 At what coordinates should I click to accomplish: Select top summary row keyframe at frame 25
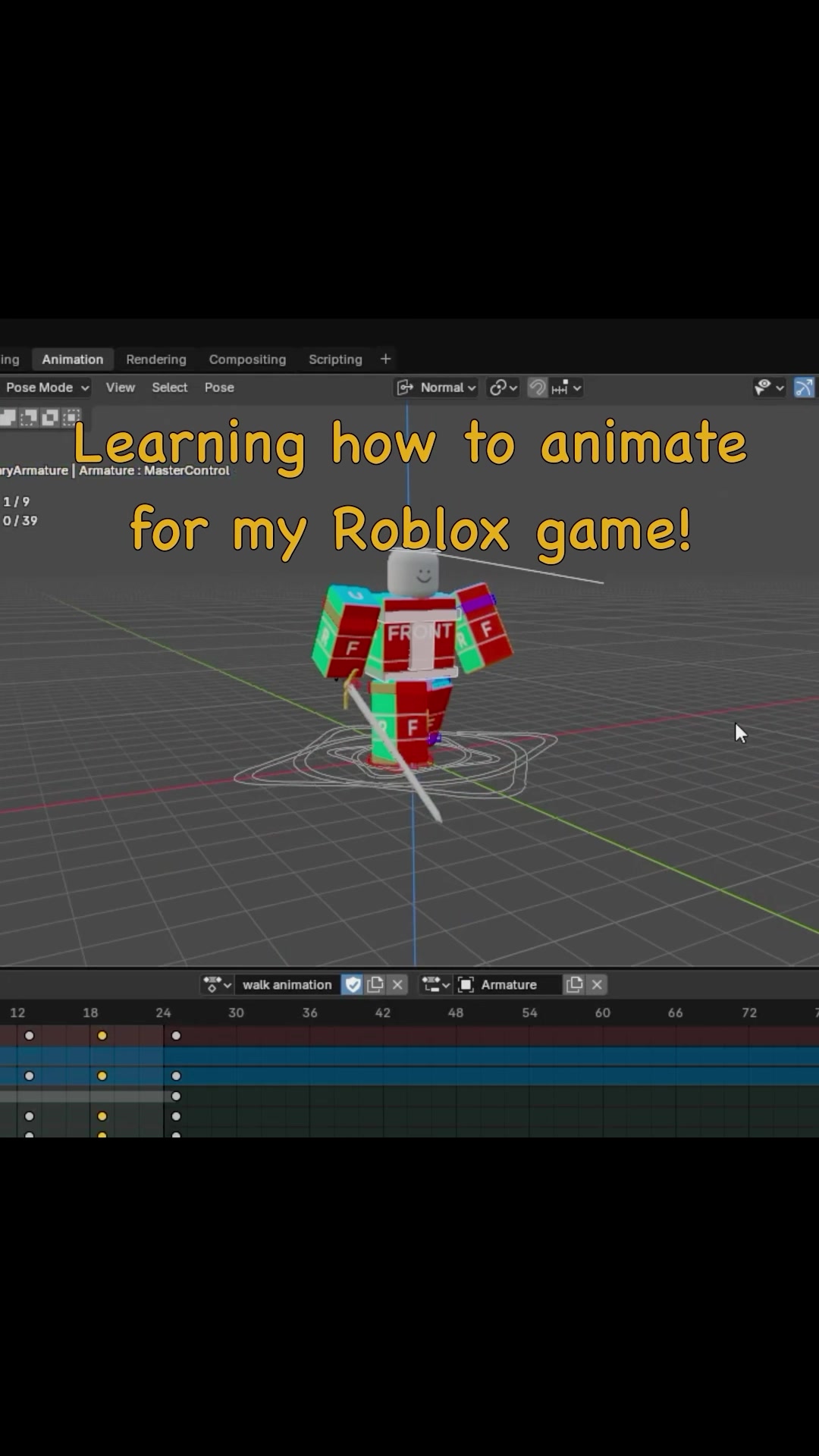pos(176,1035)
